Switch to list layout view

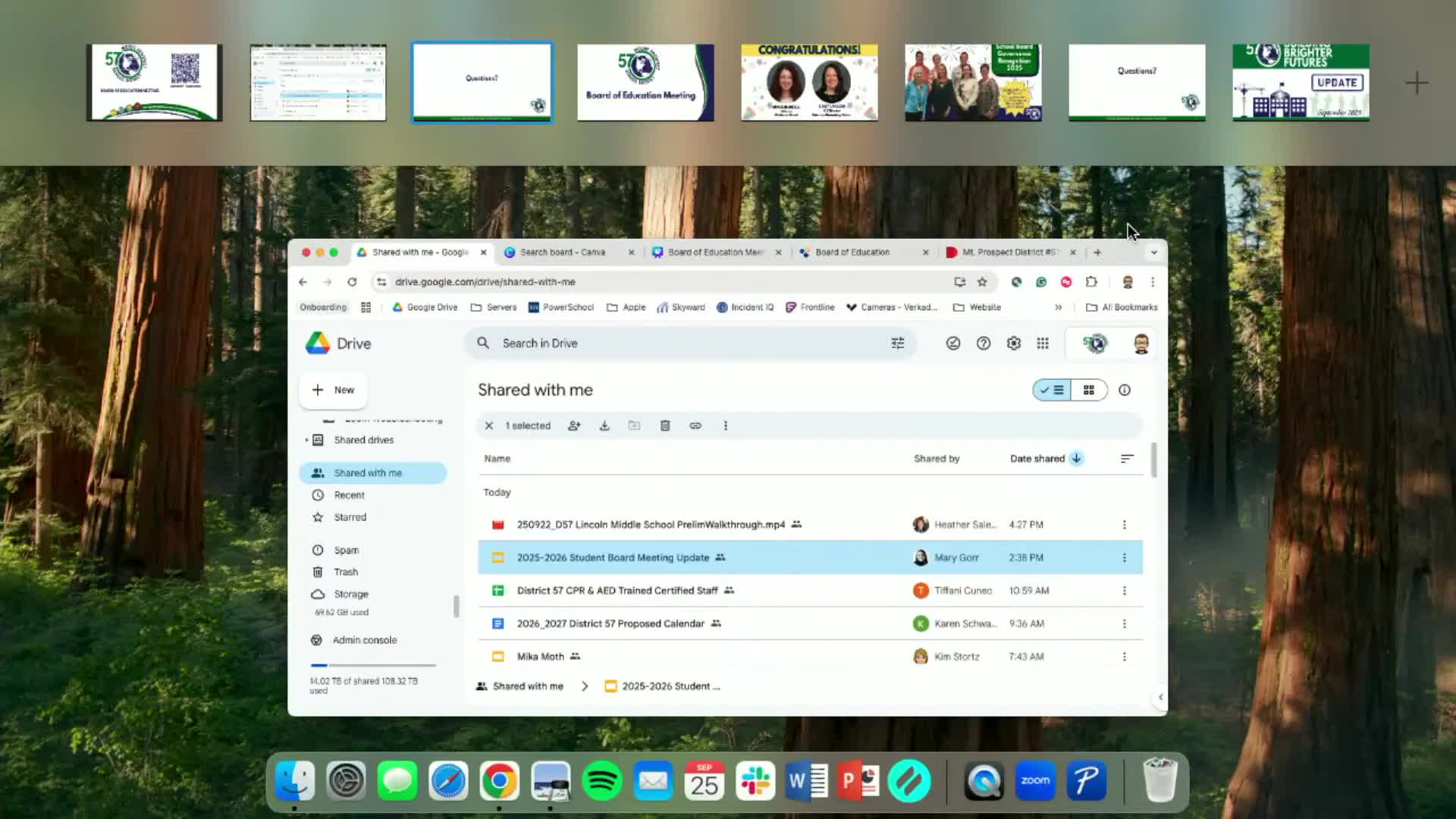point(1052,390)
